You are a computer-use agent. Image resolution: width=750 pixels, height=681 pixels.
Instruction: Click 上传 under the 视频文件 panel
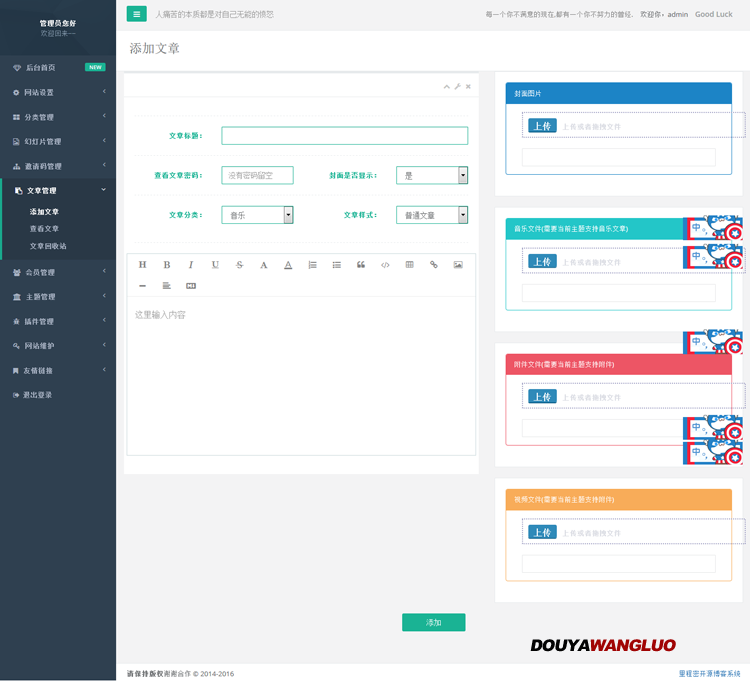542,532
